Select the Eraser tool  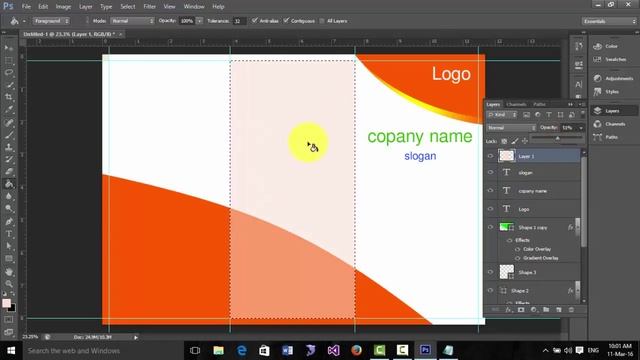(9, 171)
